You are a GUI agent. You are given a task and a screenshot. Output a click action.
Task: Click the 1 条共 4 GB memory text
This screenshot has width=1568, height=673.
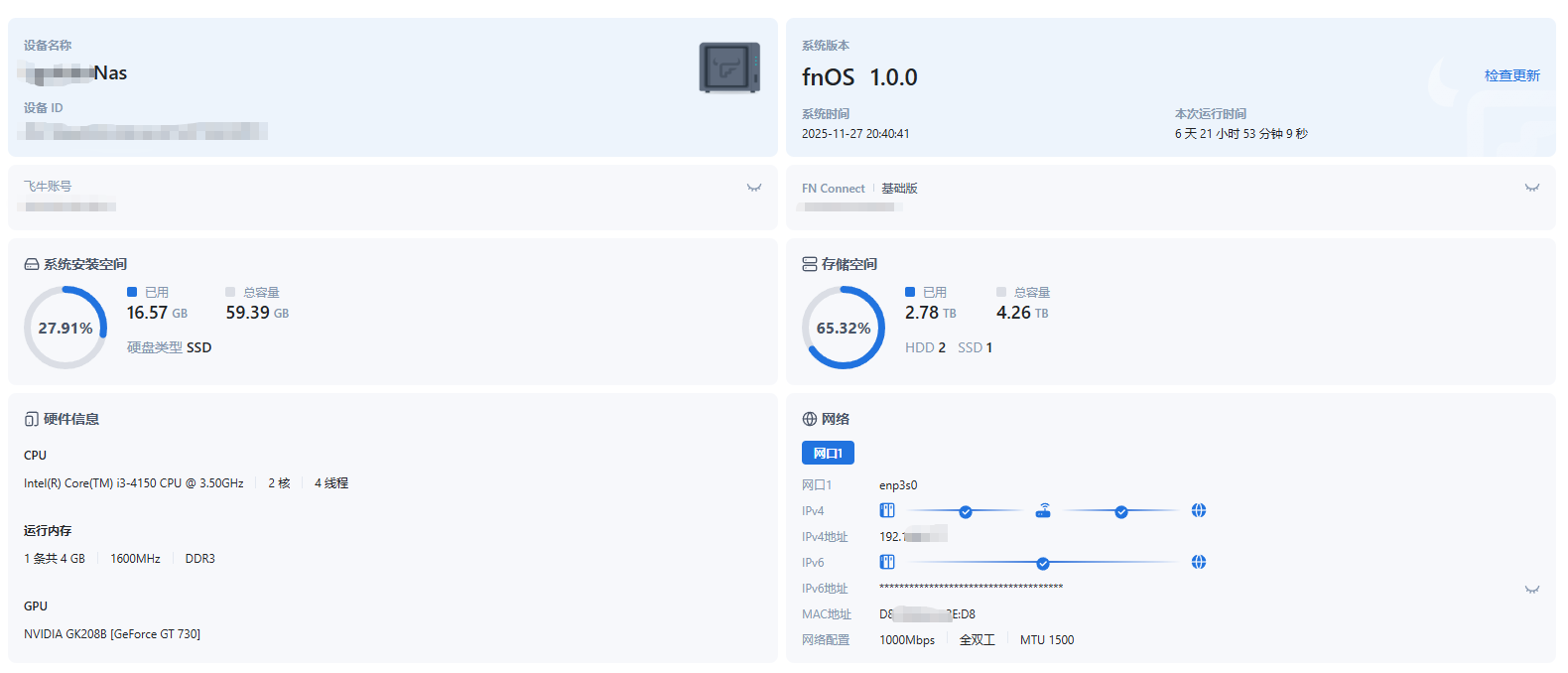55,559
